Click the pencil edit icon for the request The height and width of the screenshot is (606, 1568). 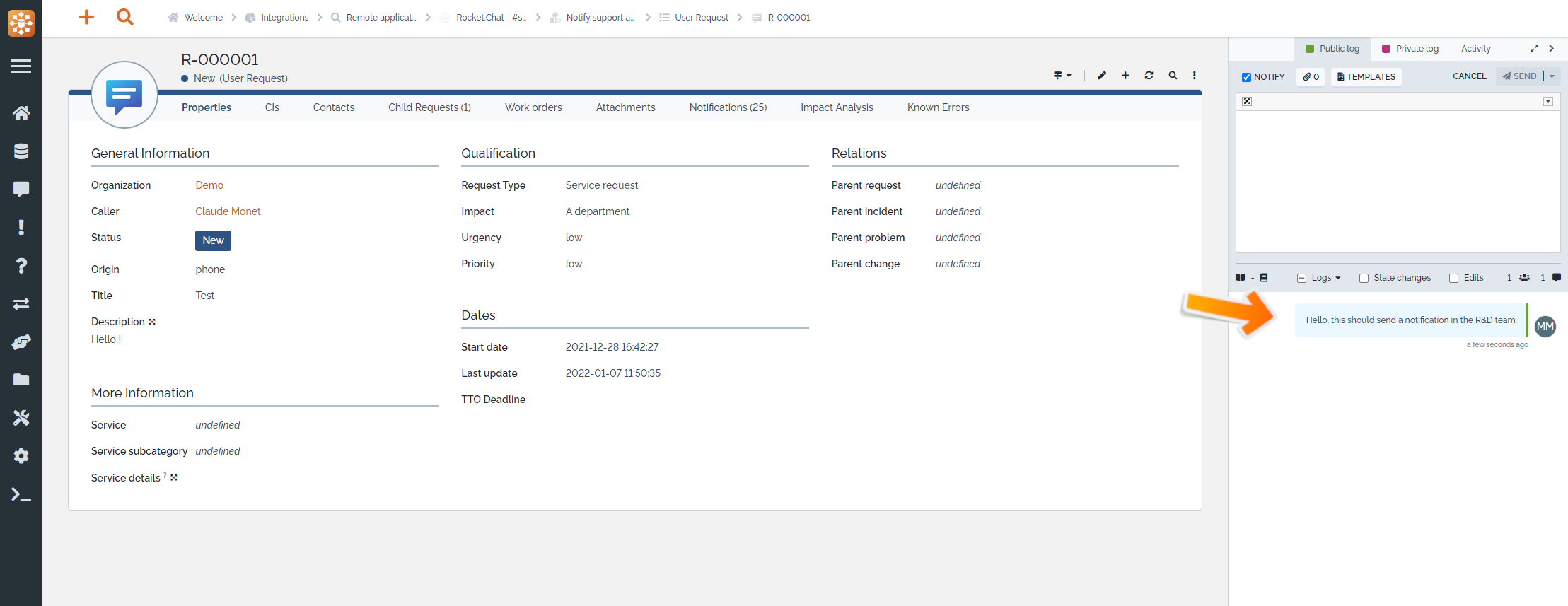(1101, 76)
